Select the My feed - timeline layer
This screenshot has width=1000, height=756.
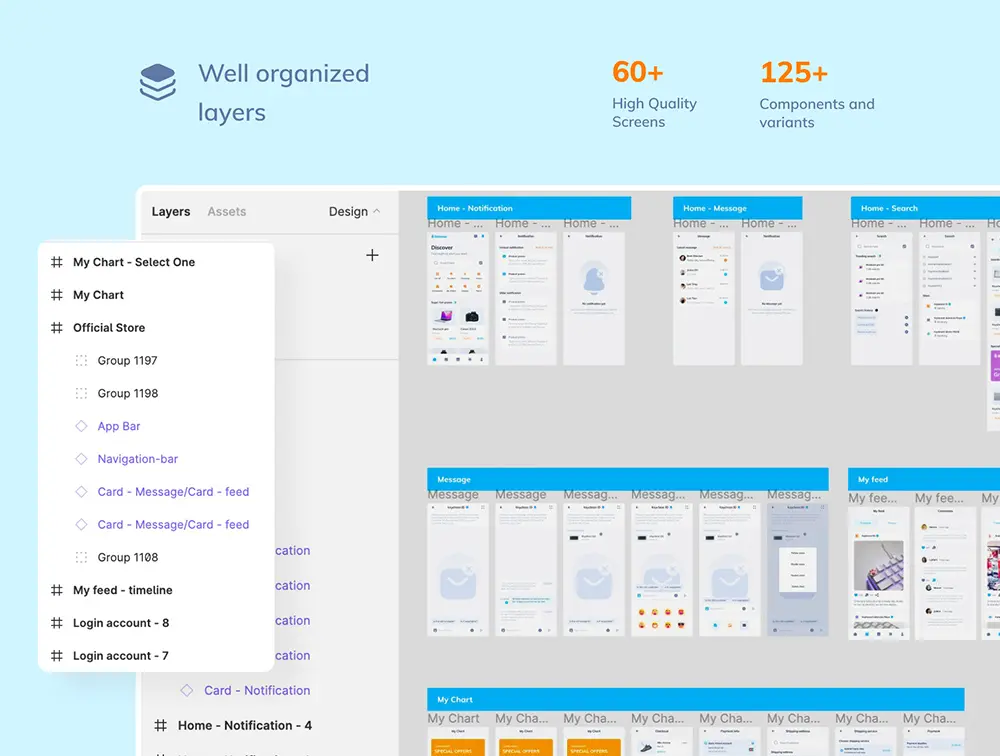point(122,590)
